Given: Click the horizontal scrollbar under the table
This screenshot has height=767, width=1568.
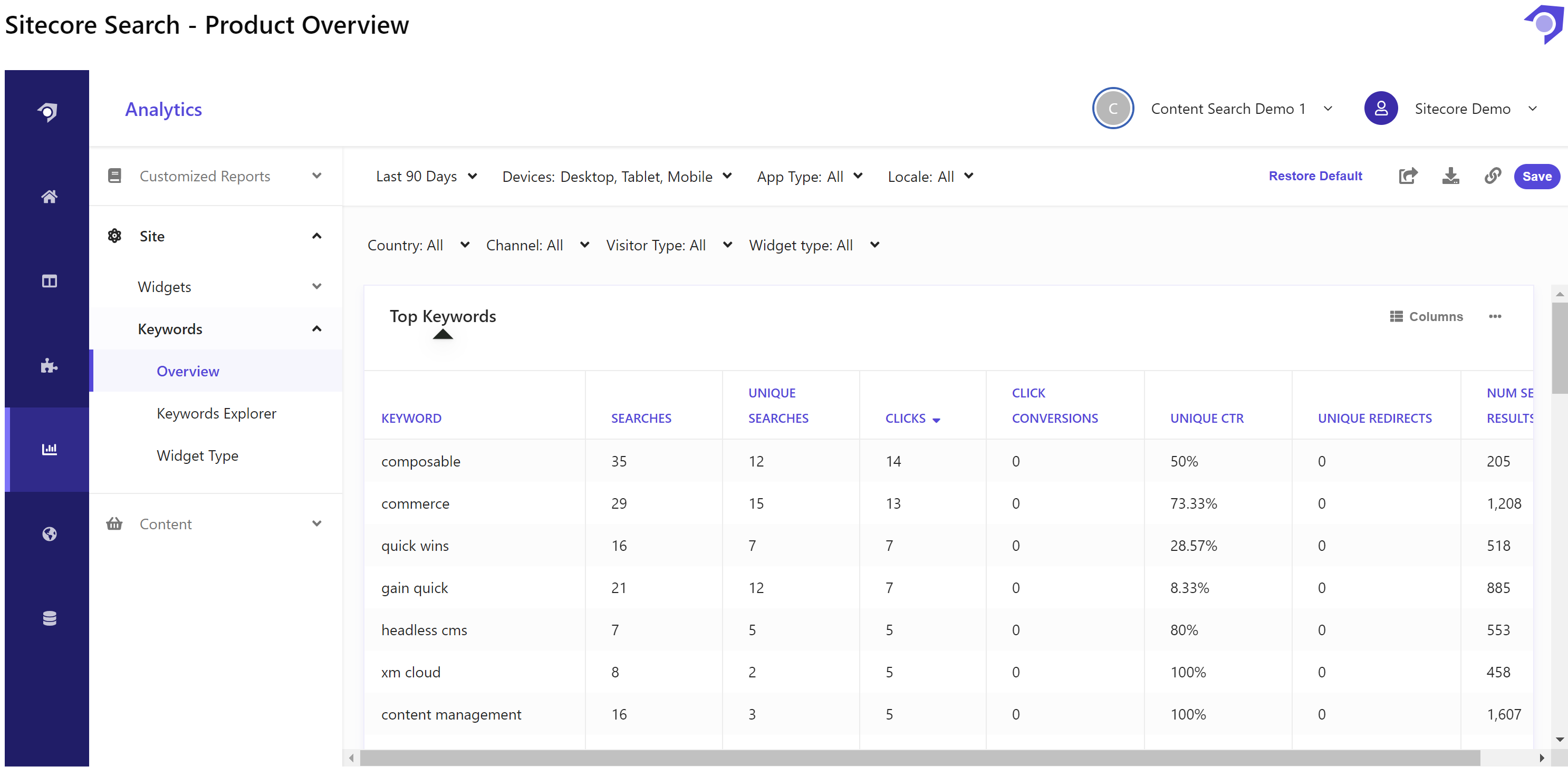Looking at the screenshot, I should (x=919, y=758).
